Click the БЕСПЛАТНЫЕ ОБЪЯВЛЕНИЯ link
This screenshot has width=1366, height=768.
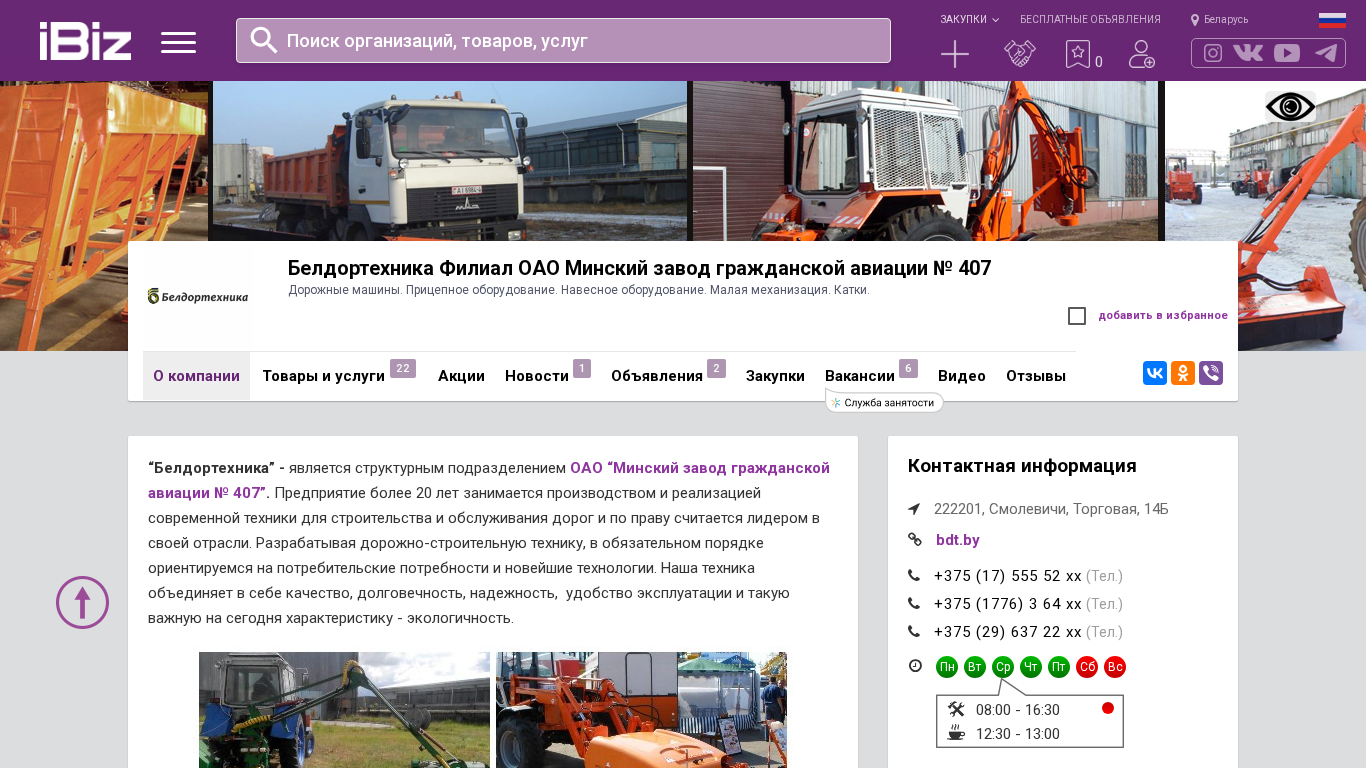coord(1090,20)
